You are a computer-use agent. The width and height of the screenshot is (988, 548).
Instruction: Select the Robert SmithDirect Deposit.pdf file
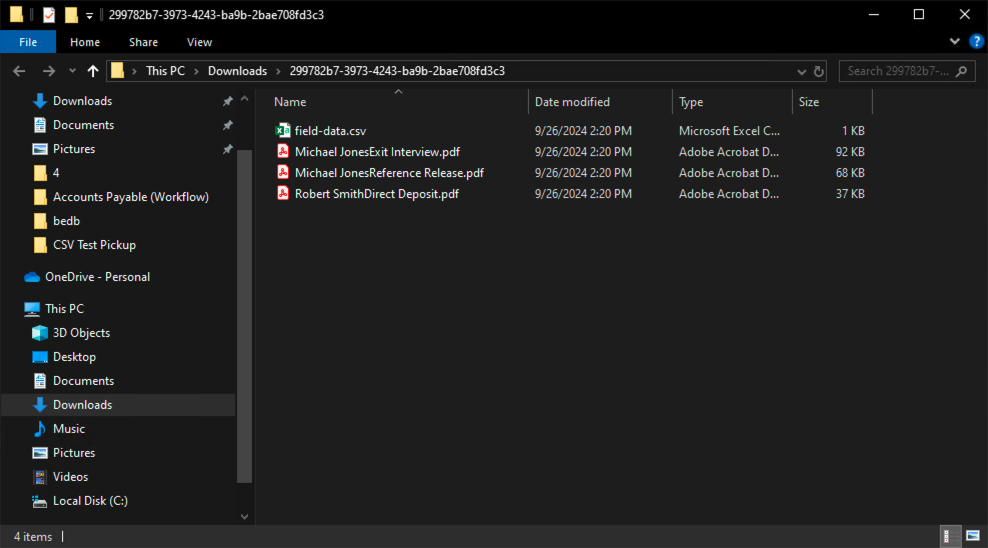(x=376, y=194)
